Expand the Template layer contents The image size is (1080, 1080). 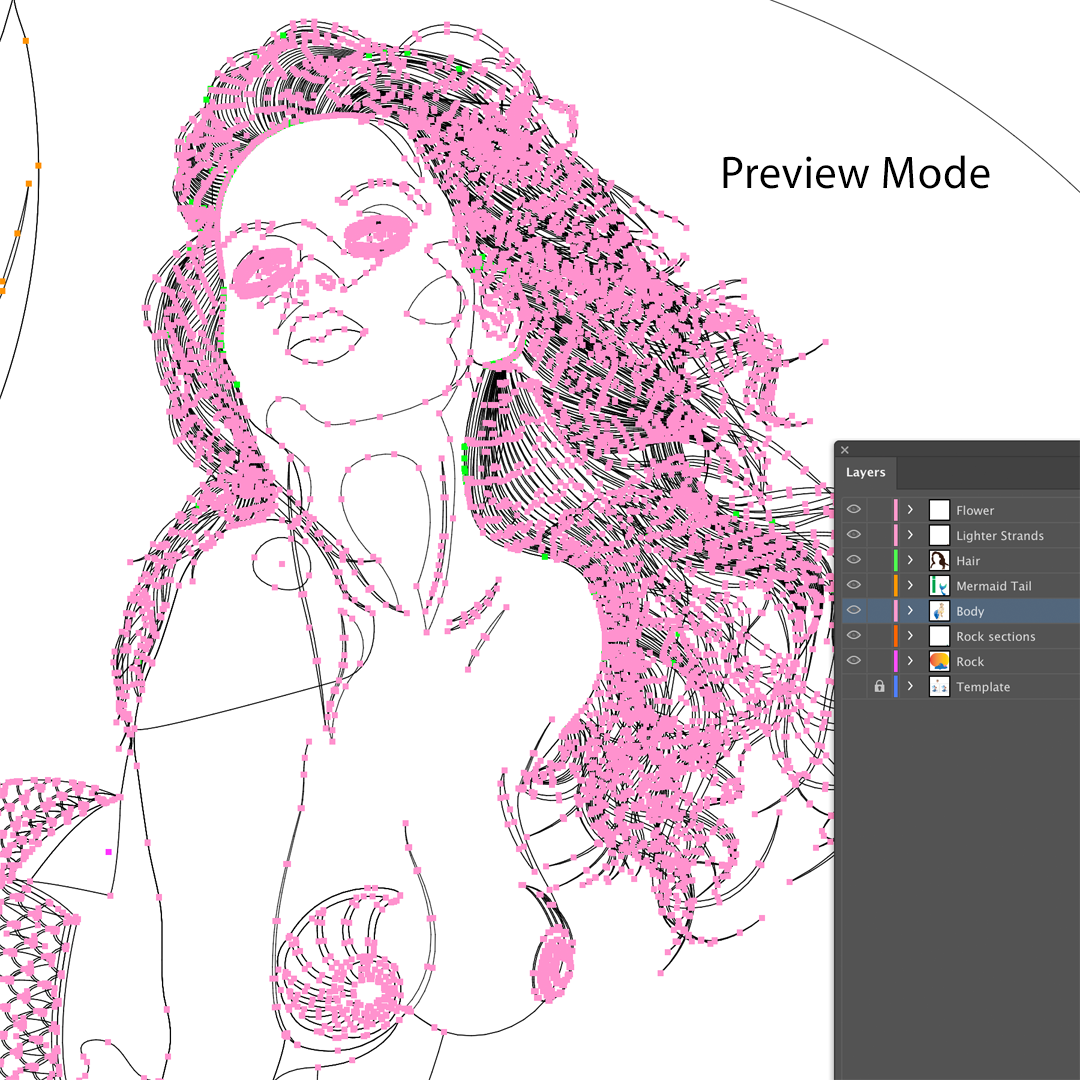(911, 686)
